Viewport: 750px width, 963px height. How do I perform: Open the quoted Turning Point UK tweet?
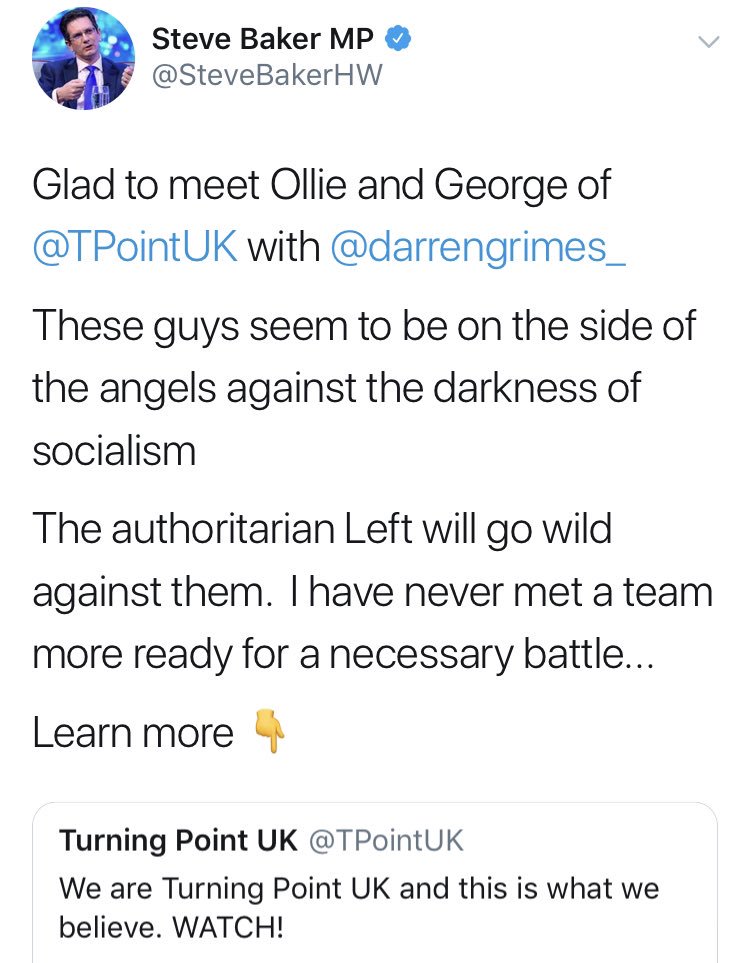click(375, 883)
